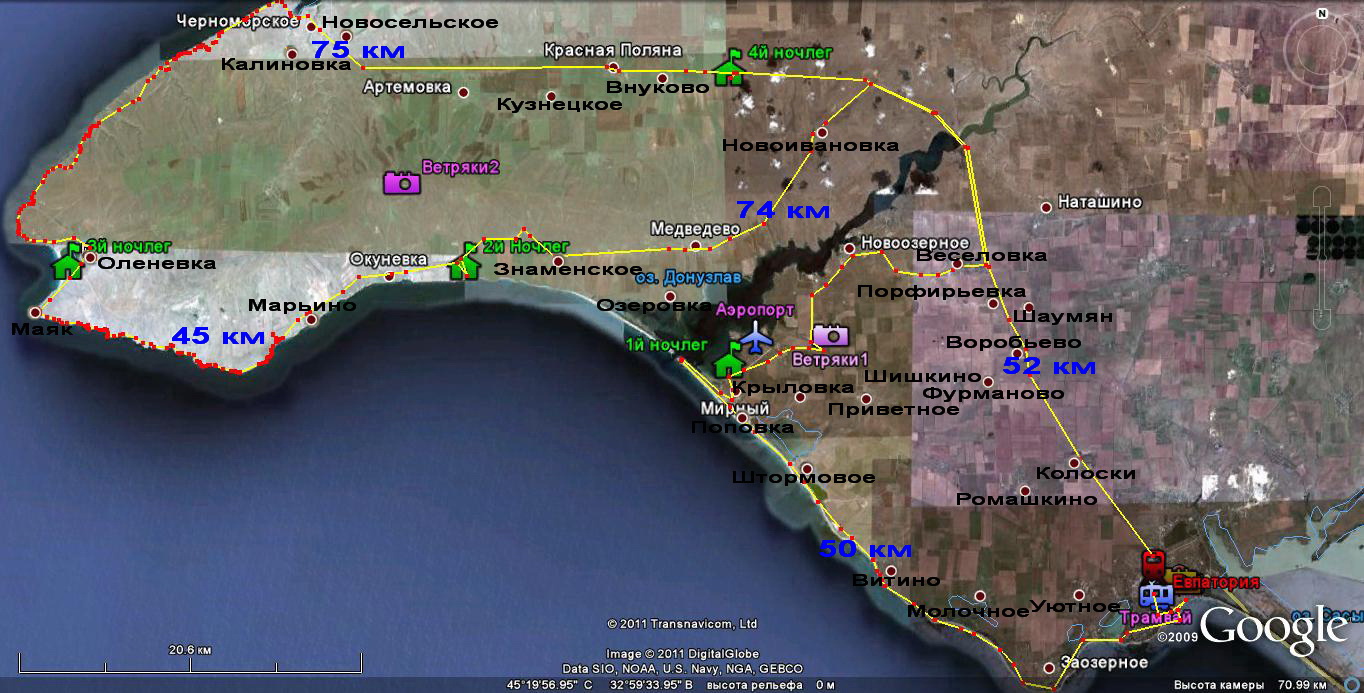1364x693 pixels.
Task: Select the Наташино village placemark dot
Action: (1046, 207)
